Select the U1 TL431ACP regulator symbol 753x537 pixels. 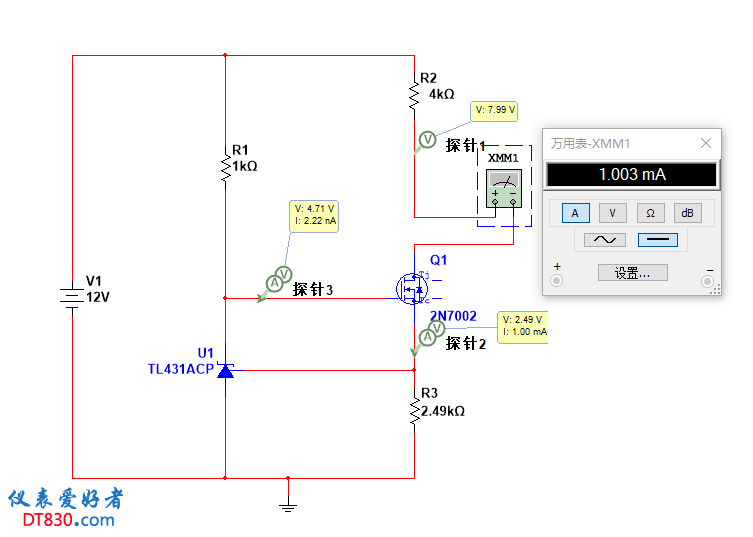225,371
